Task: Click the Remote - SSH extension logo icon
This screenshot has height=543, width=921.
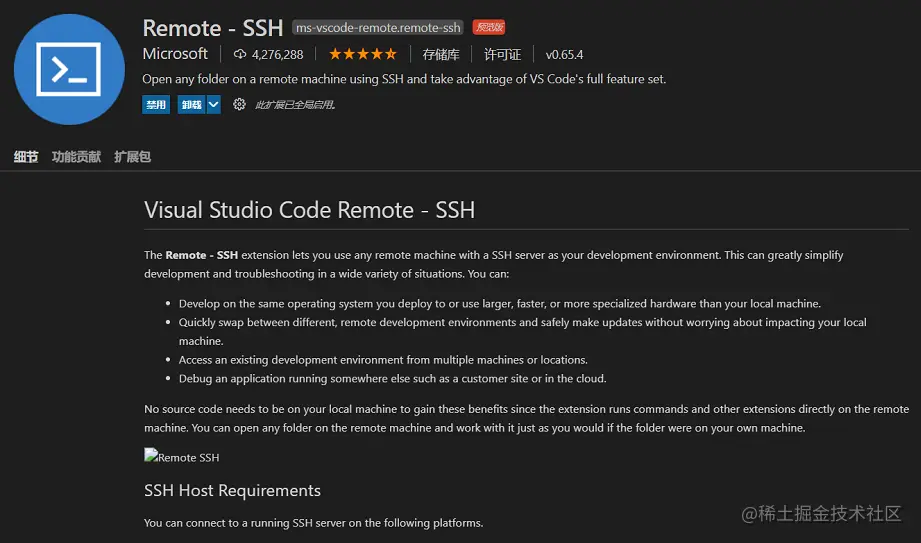Action: click(x=69, y=69)
